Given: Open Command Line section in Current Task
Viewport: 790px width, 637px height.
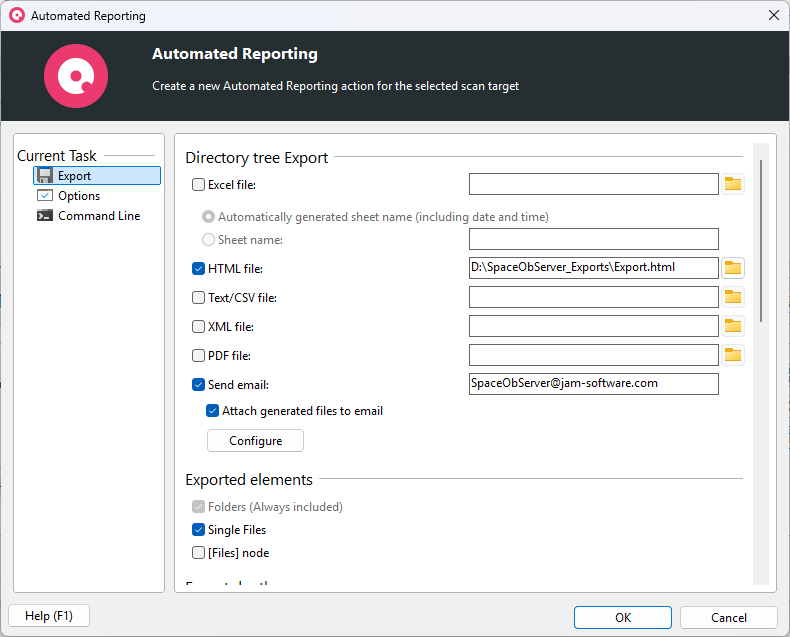Looking at the screenshot, I should (98, 216).
